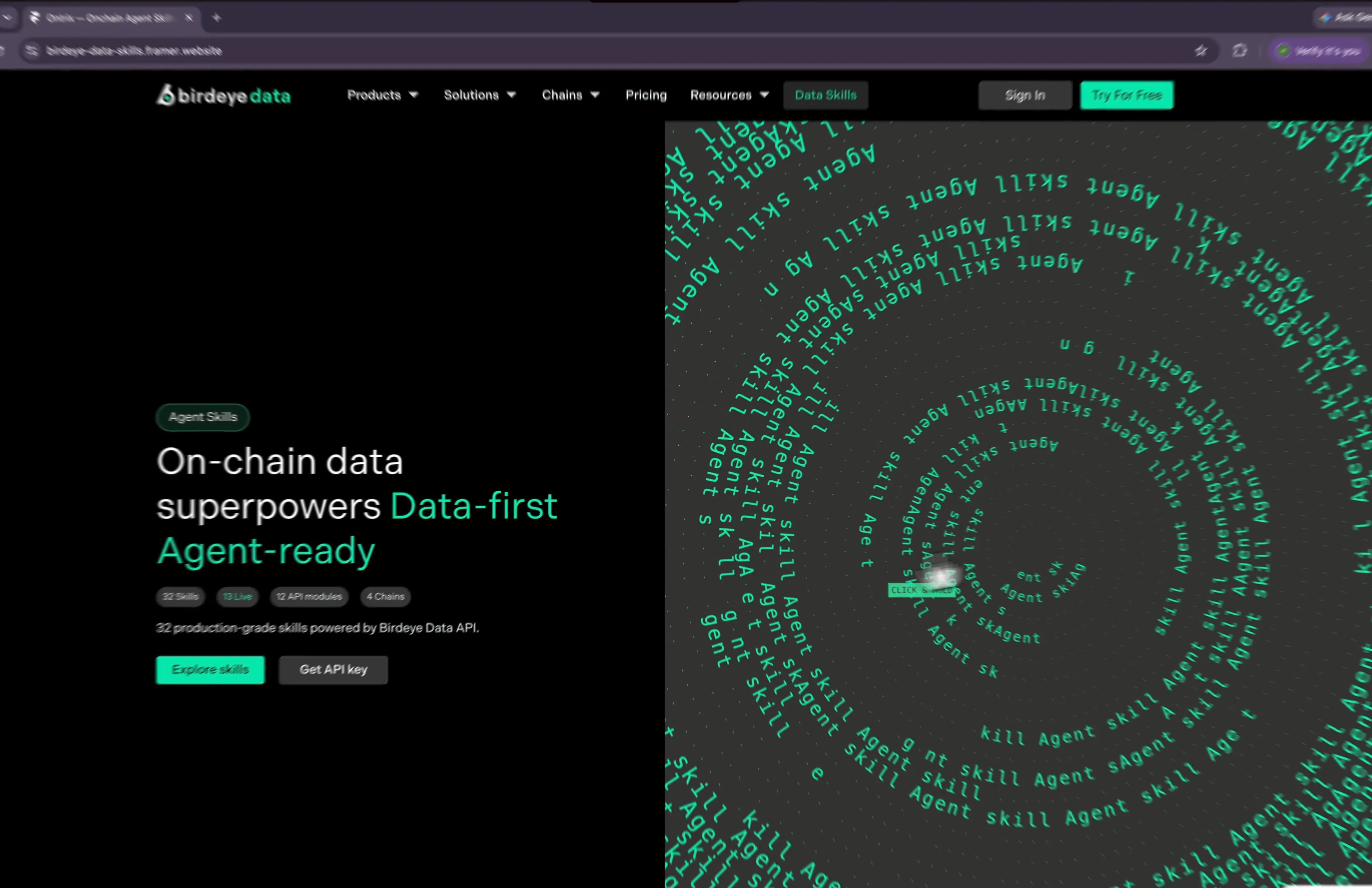1372x888 pixels.
Task: Select the Onchain Agent Skills browser tab
Action: [112, 18]
